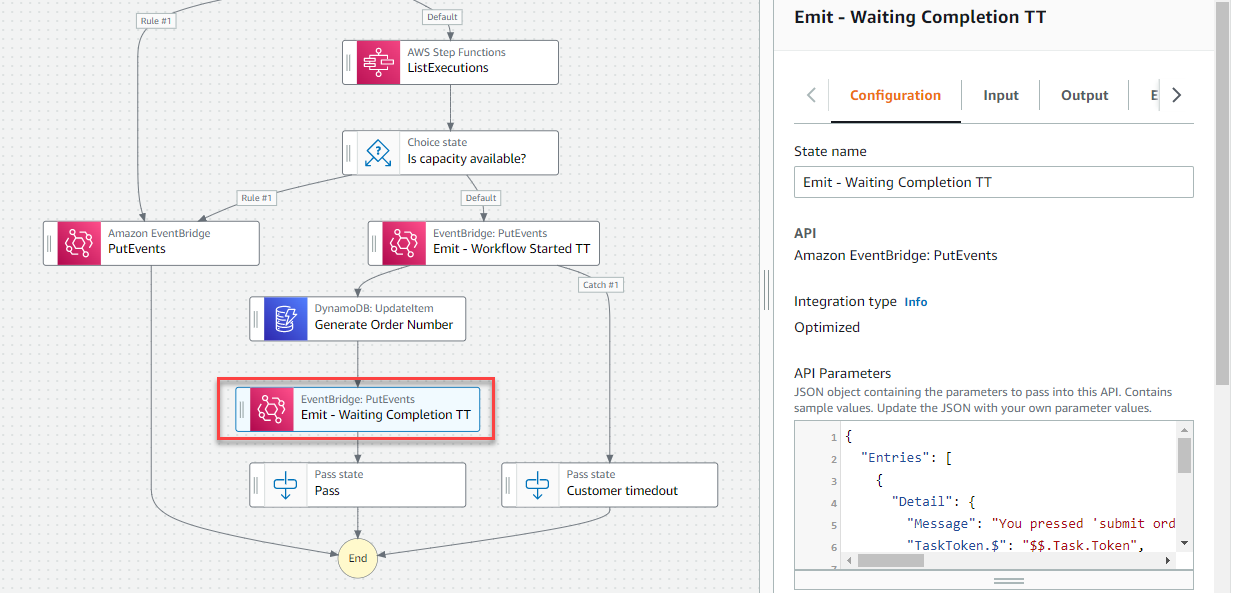This screenshot has width=1249, height=593.
Task: Show more tabs with right chevron
Action: pyautogui.click(x=1177, y=95)
